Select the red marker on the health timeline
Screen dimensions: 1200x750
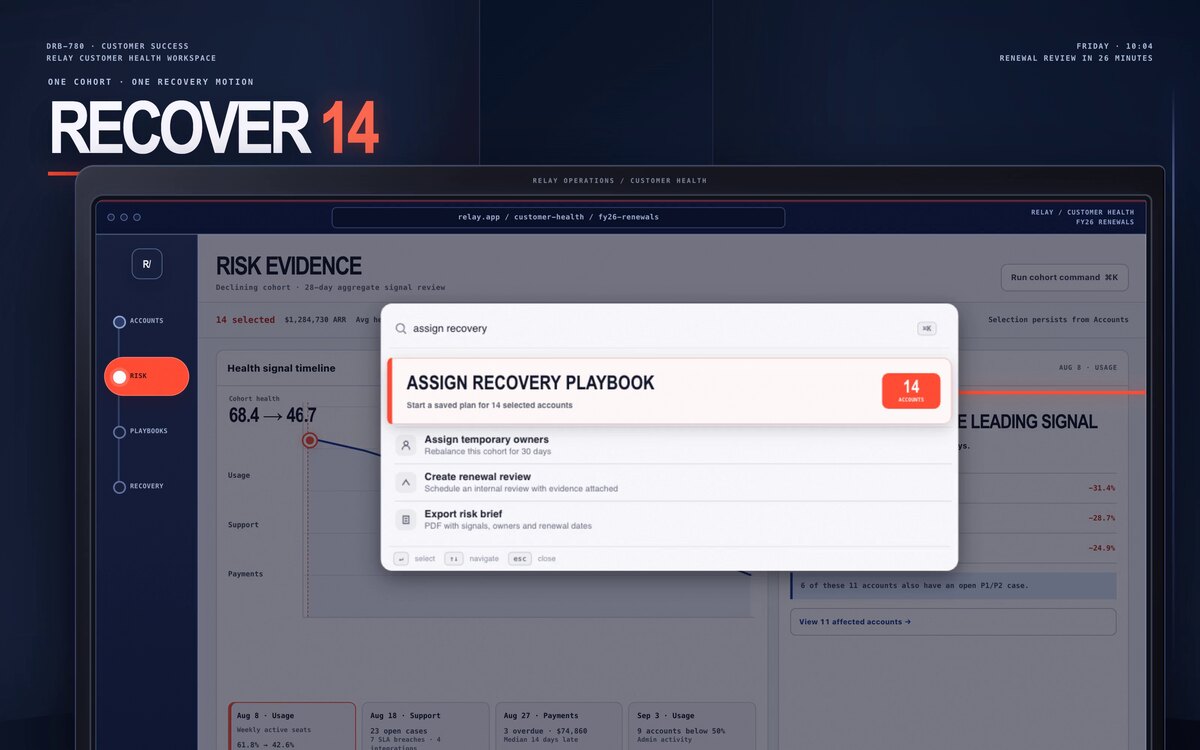click(310, 440)
